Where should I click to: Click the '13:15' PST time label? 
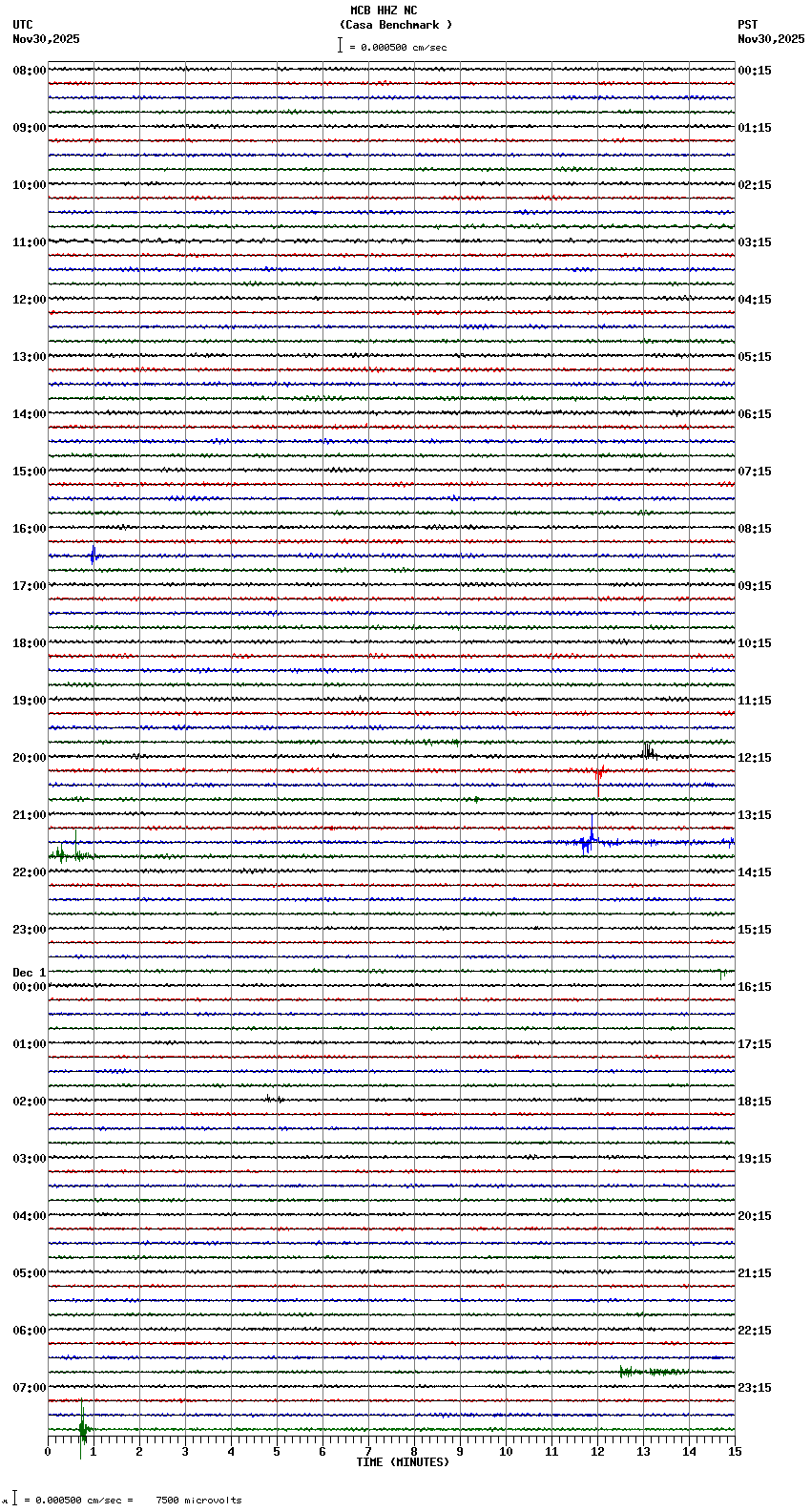(755, 815)
